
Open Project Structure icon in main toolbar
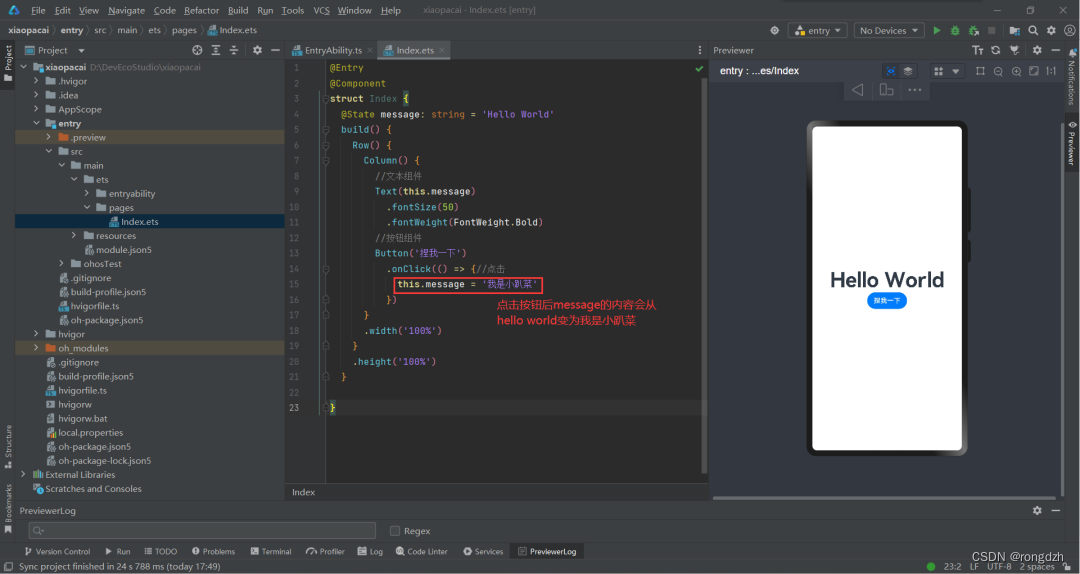[x=1015, y=30]
